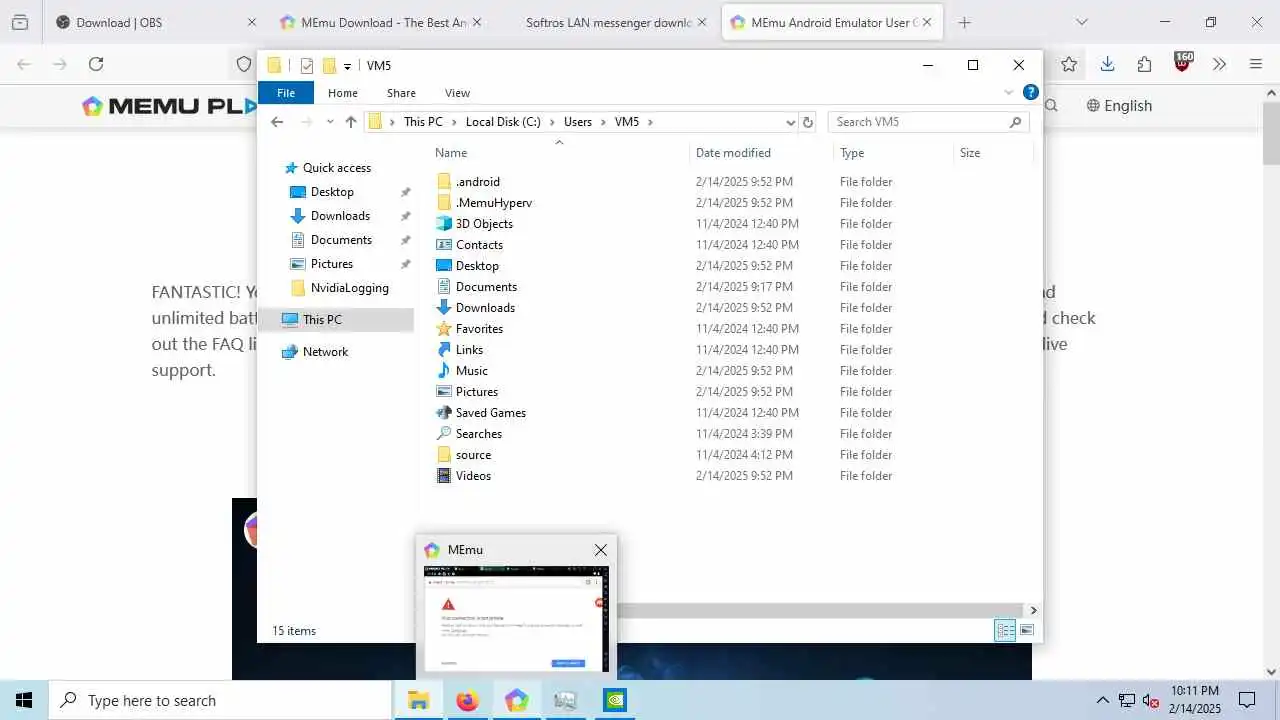Reload the Firefox page
This screenshot has width=1280, height=720.
click(x=96, y=64)
